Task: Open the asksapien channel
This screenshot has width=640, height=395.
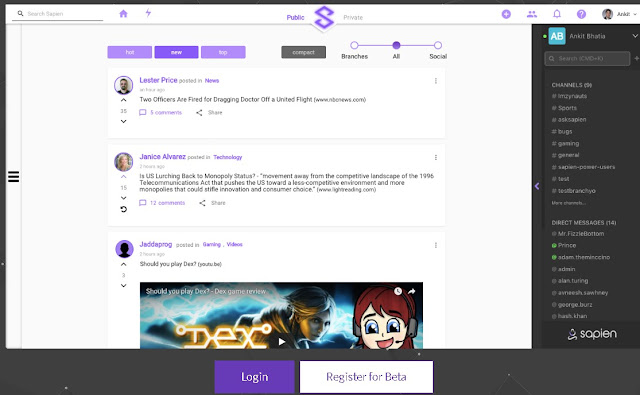Action: [x=569, y=120]
